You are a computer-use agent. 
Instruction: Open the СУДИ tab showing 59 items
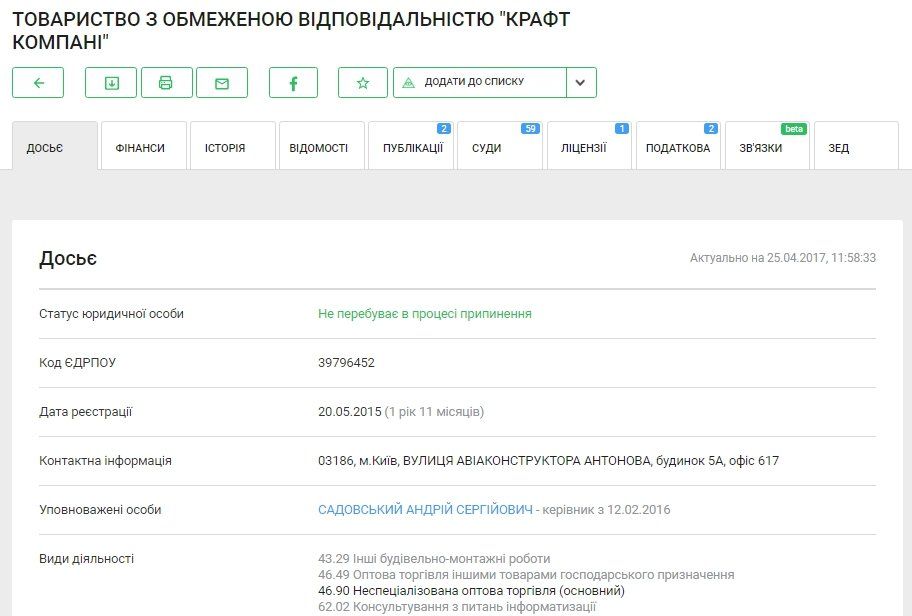point(489,146)
